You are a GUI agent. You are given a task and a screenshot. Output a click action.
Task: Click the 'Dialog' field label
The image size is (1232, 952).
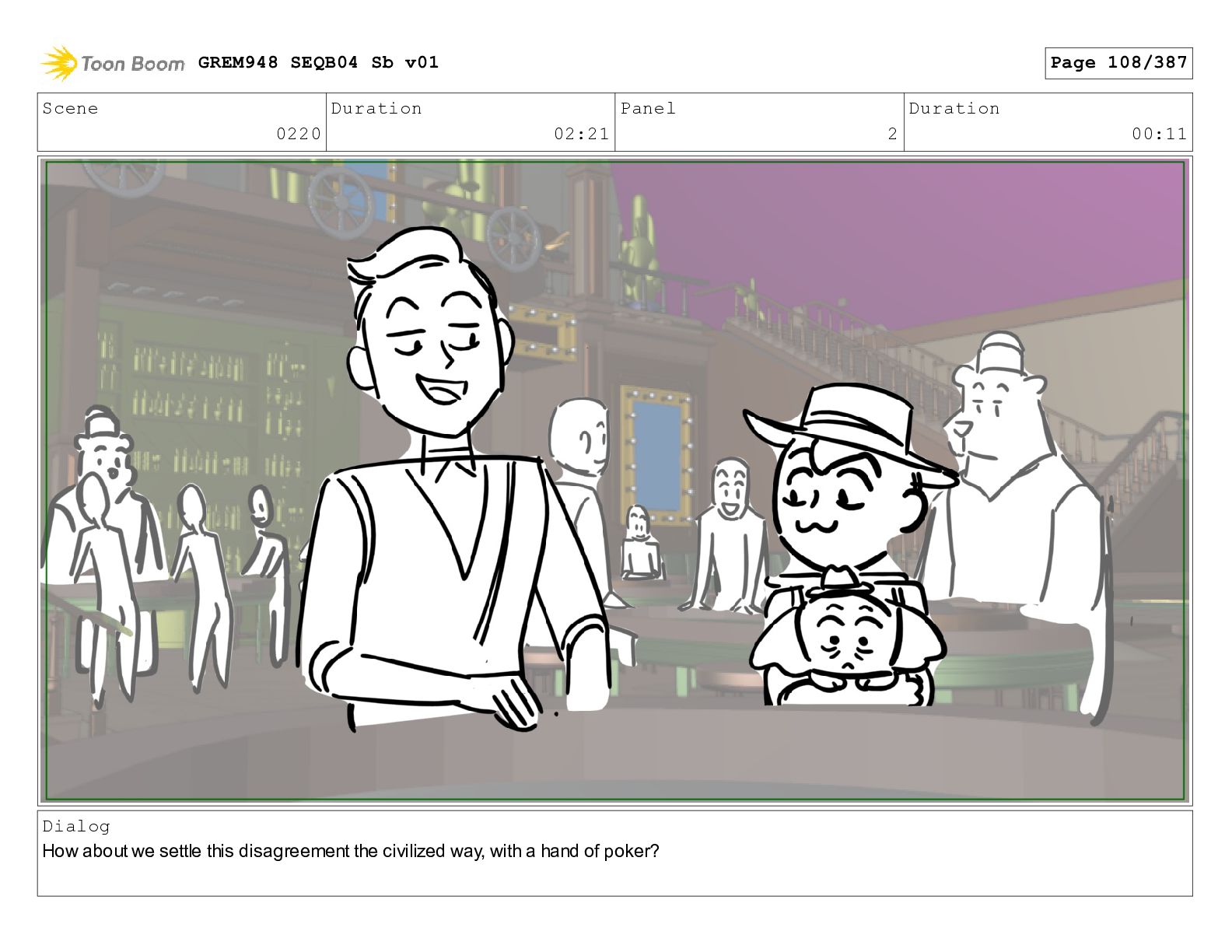[x=76, y=826]
